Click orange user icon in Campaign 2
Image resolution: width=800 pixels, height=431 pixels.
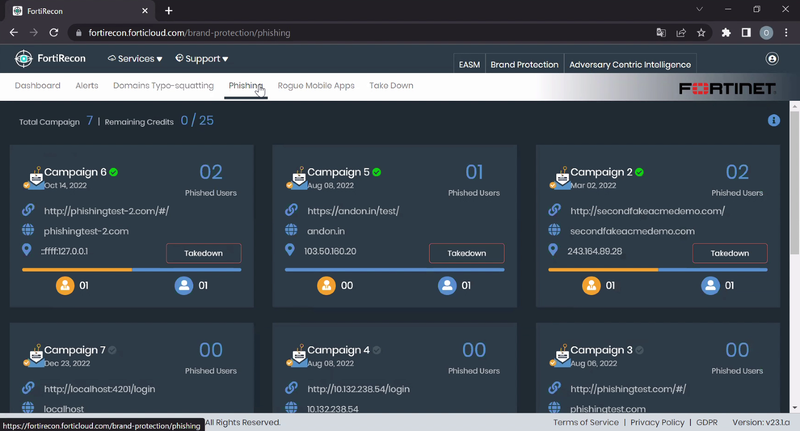[x=591, y=286]
